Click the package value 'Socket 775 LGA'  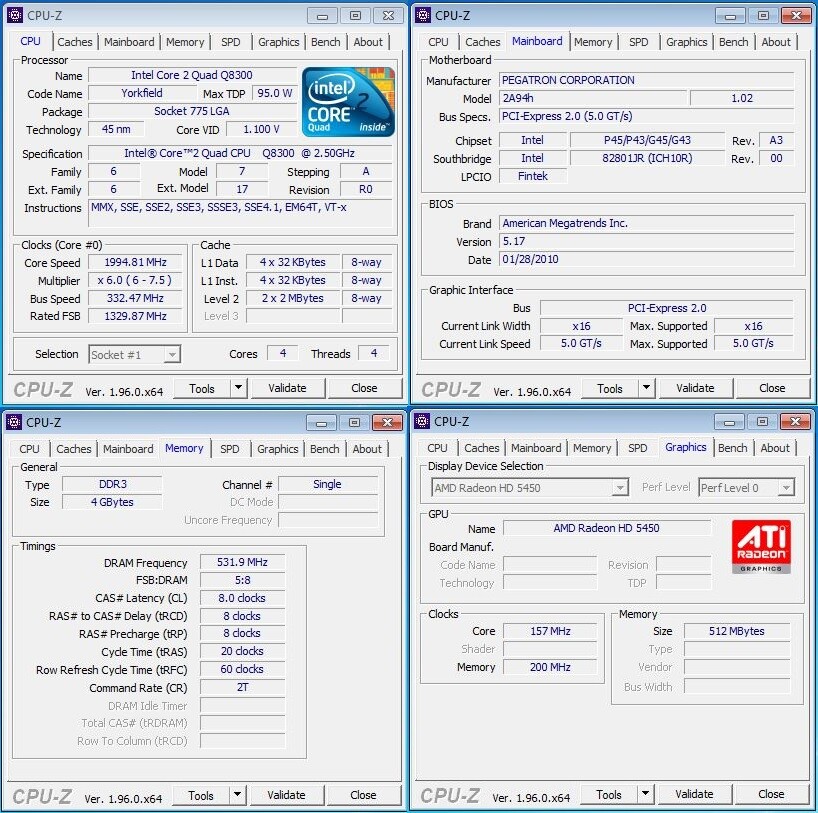192,111
